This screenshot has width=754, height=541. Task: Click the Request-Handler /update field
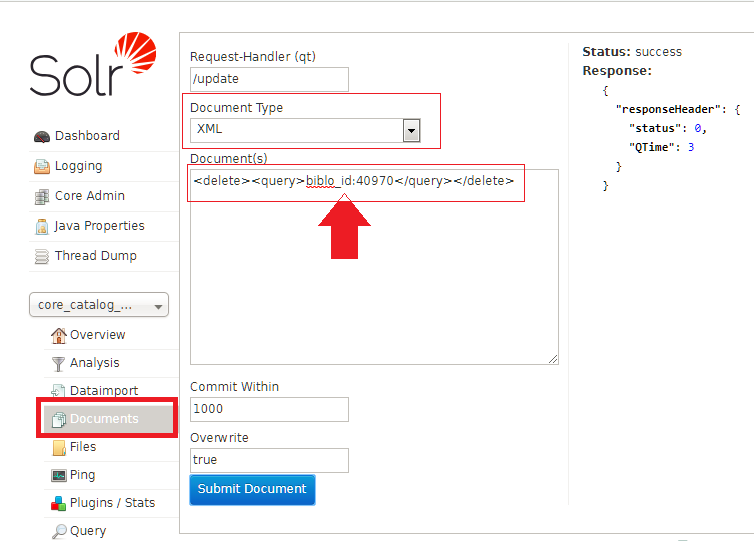point(269,79)
